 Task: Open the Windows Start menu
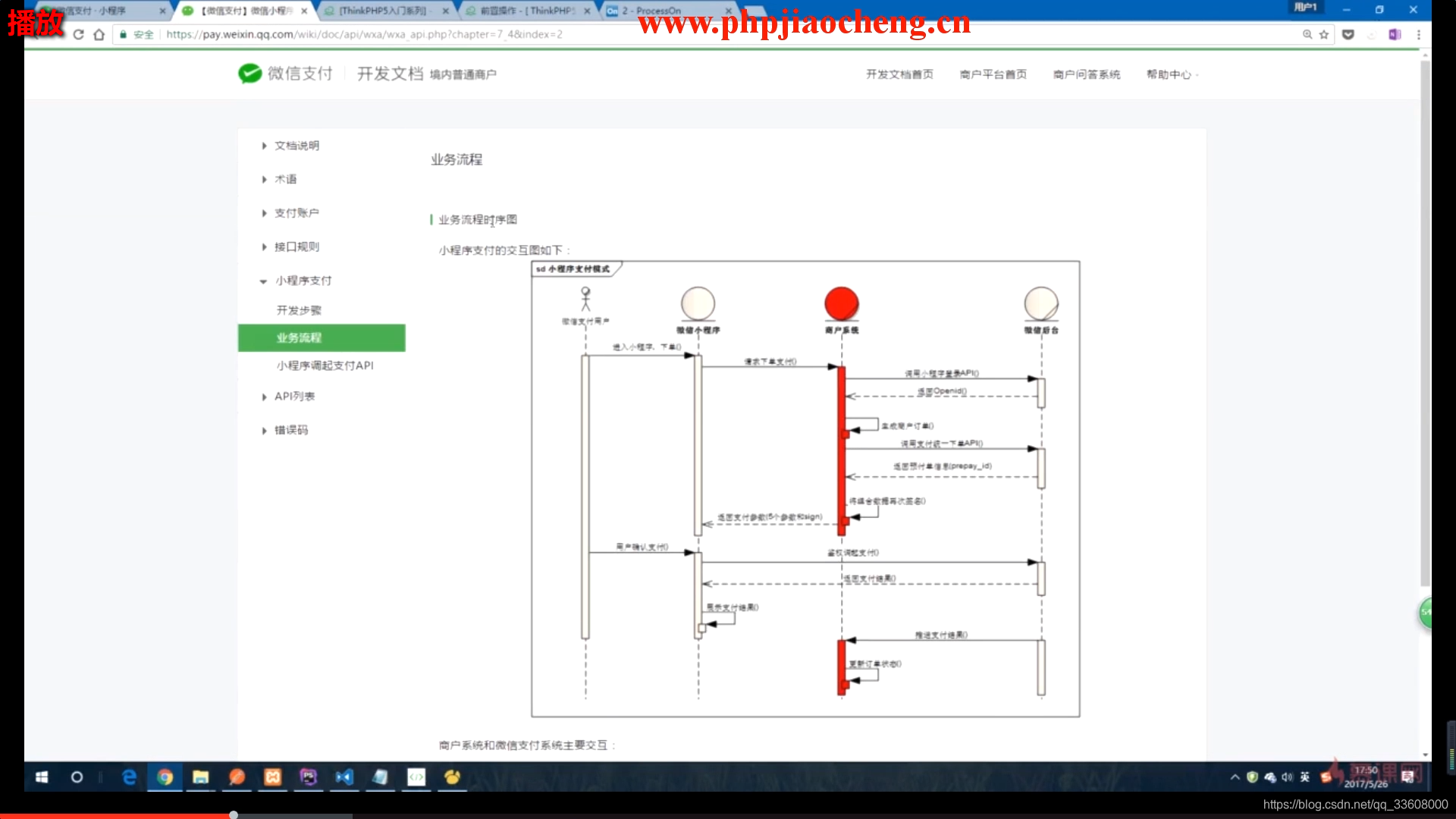42,777
